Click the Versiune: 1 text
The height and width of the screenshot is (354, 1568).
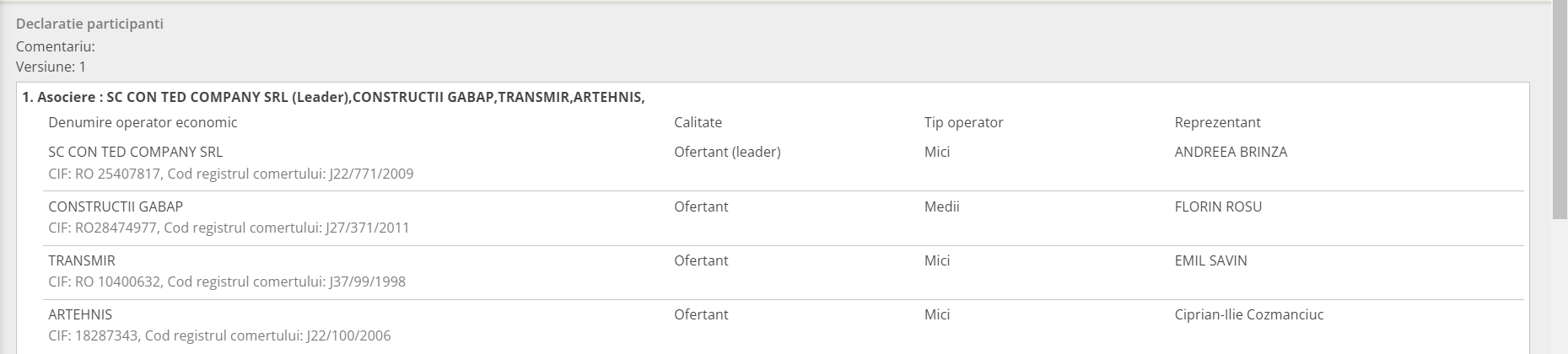pyautogui.click(x=51, y=67)
